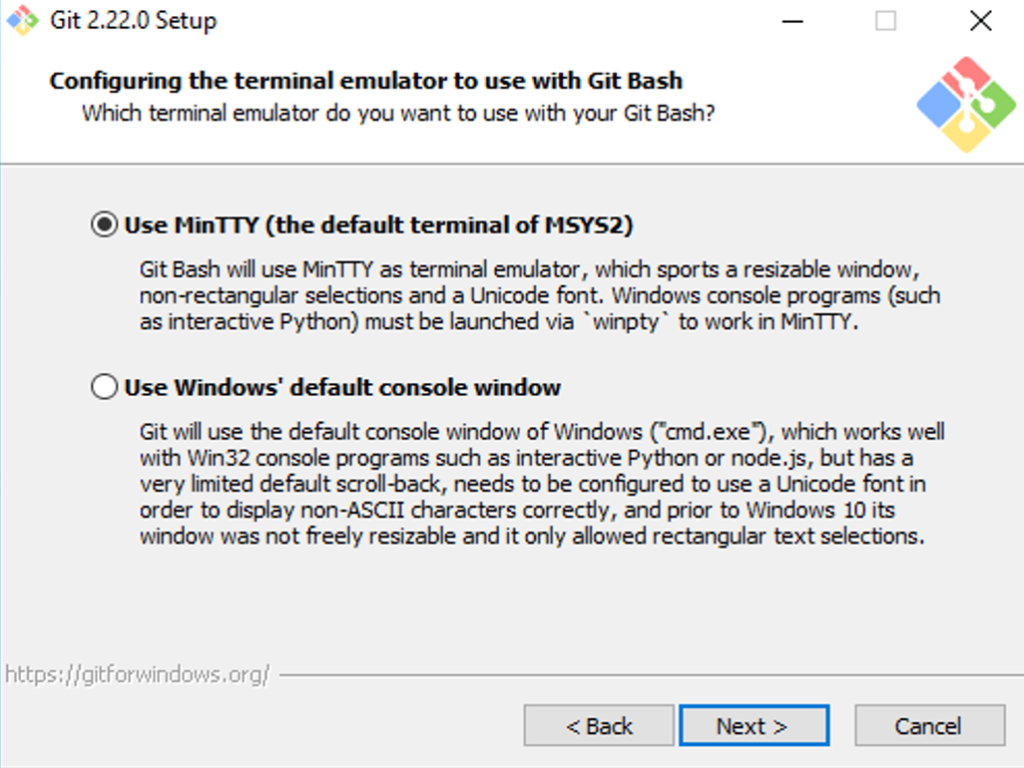Click the 'Use Windows' default console window' label text
Screen dimensions: 1024x768
coord(342,388)
